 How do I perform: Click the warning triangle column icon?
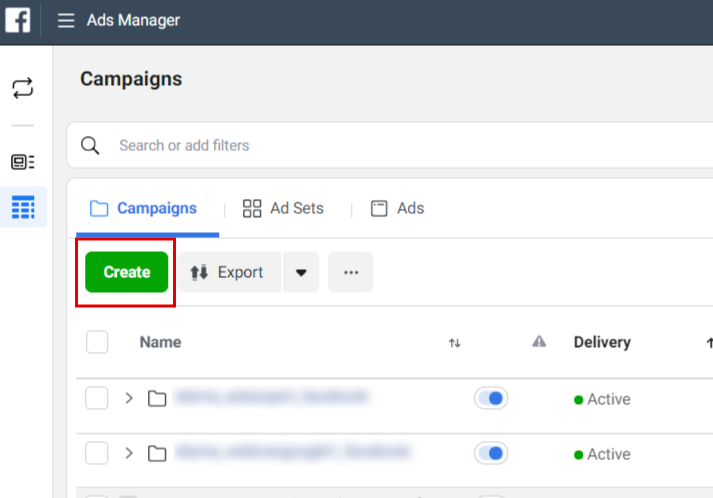539,341
